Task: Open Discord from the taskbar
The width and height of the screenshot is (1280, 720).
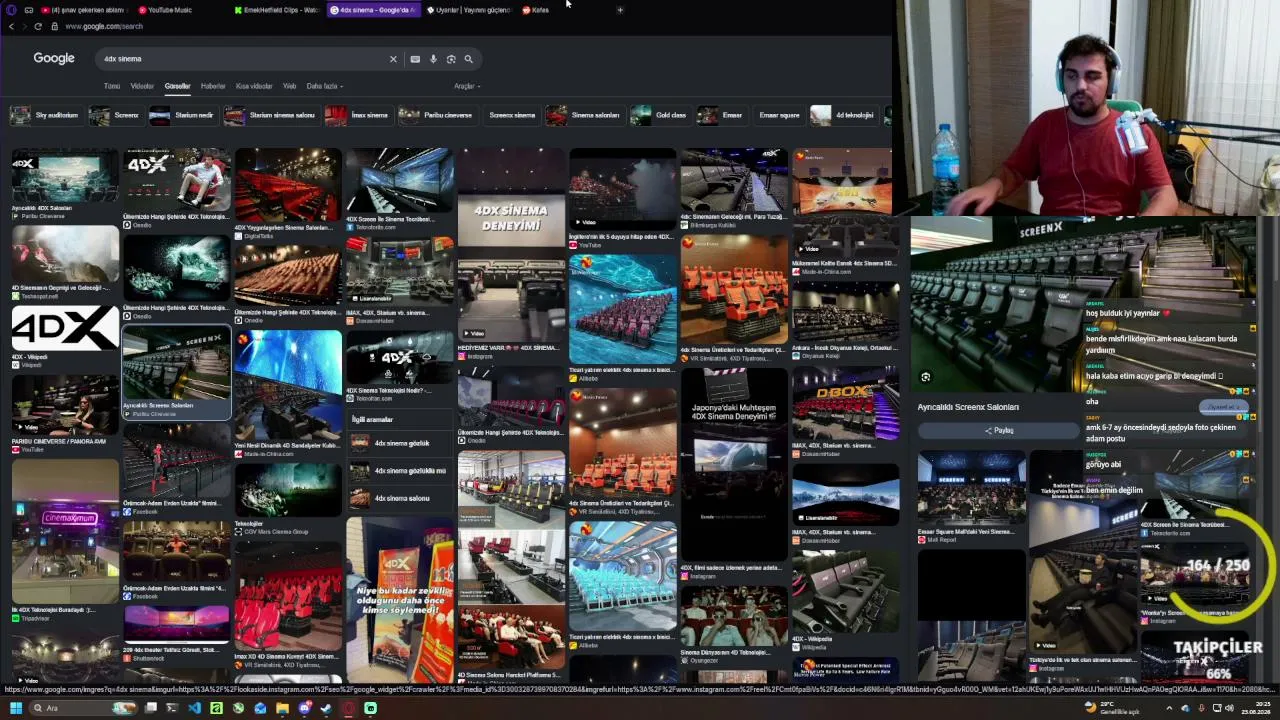Action: pyautogui.click(x=304, y=708)
